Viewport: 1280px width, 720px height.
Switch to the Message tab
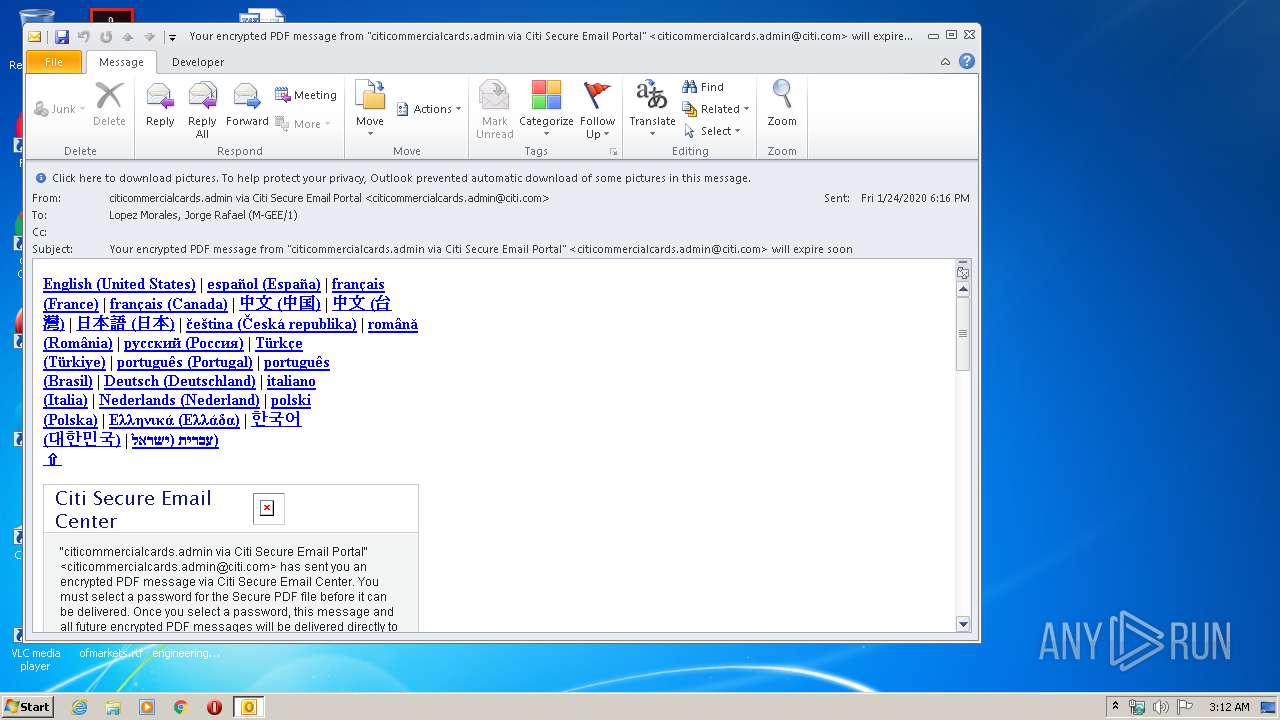point(121,62)
